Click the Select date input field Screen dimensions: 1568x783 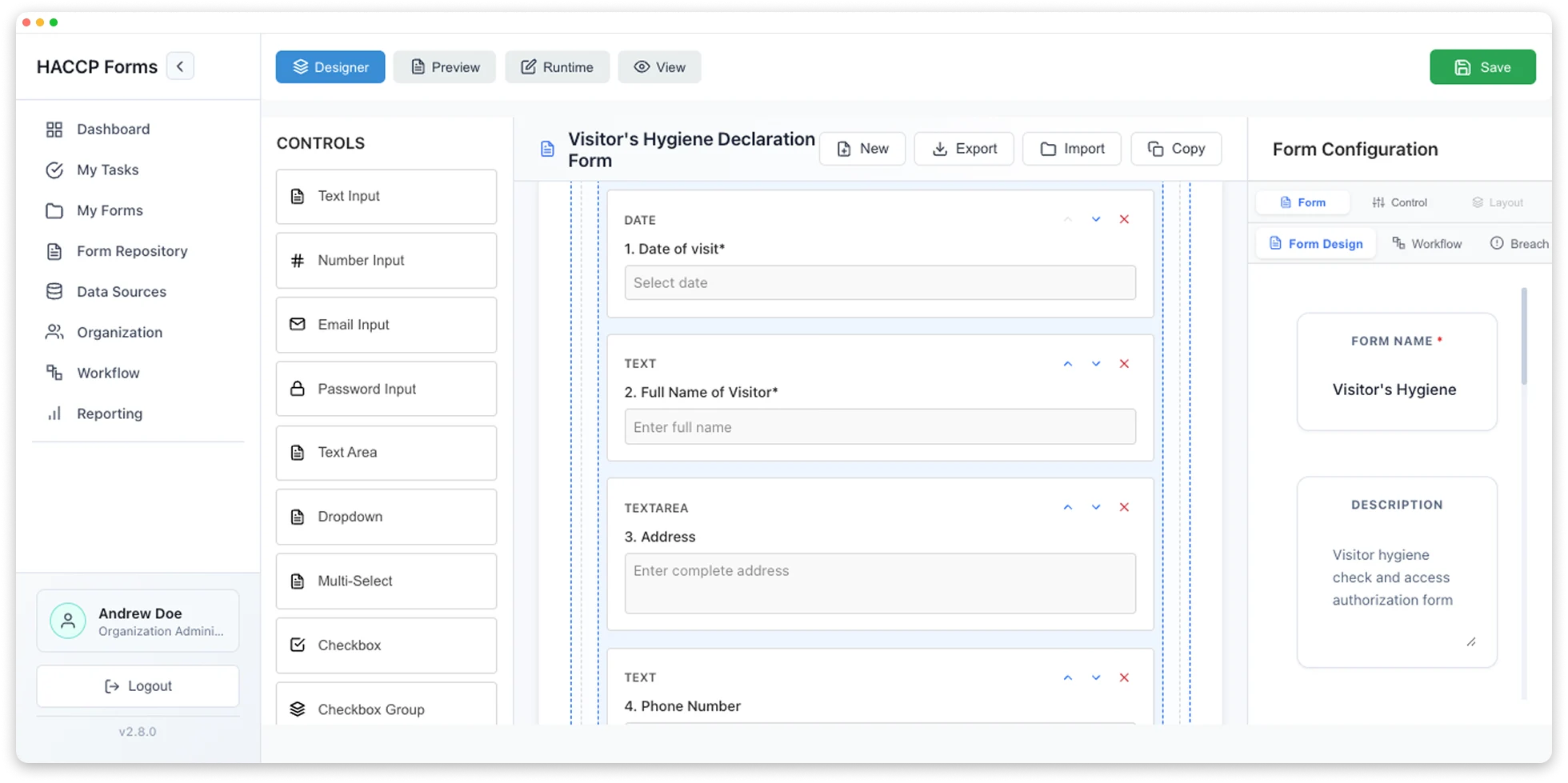(879, 282)
